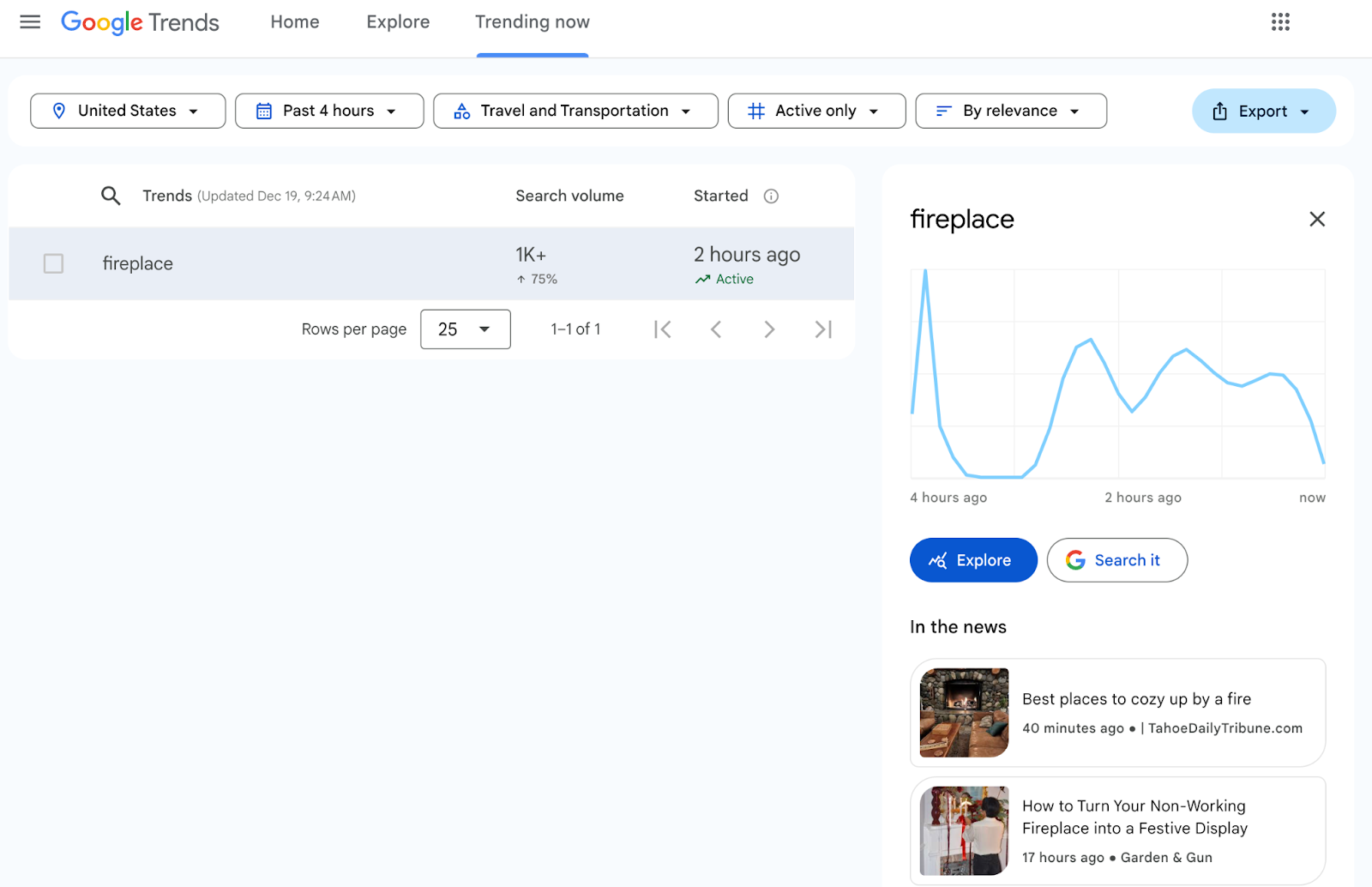Screen dimensions: 1372x887
Task: Click the In the news heading
Action: pos(959,627)
